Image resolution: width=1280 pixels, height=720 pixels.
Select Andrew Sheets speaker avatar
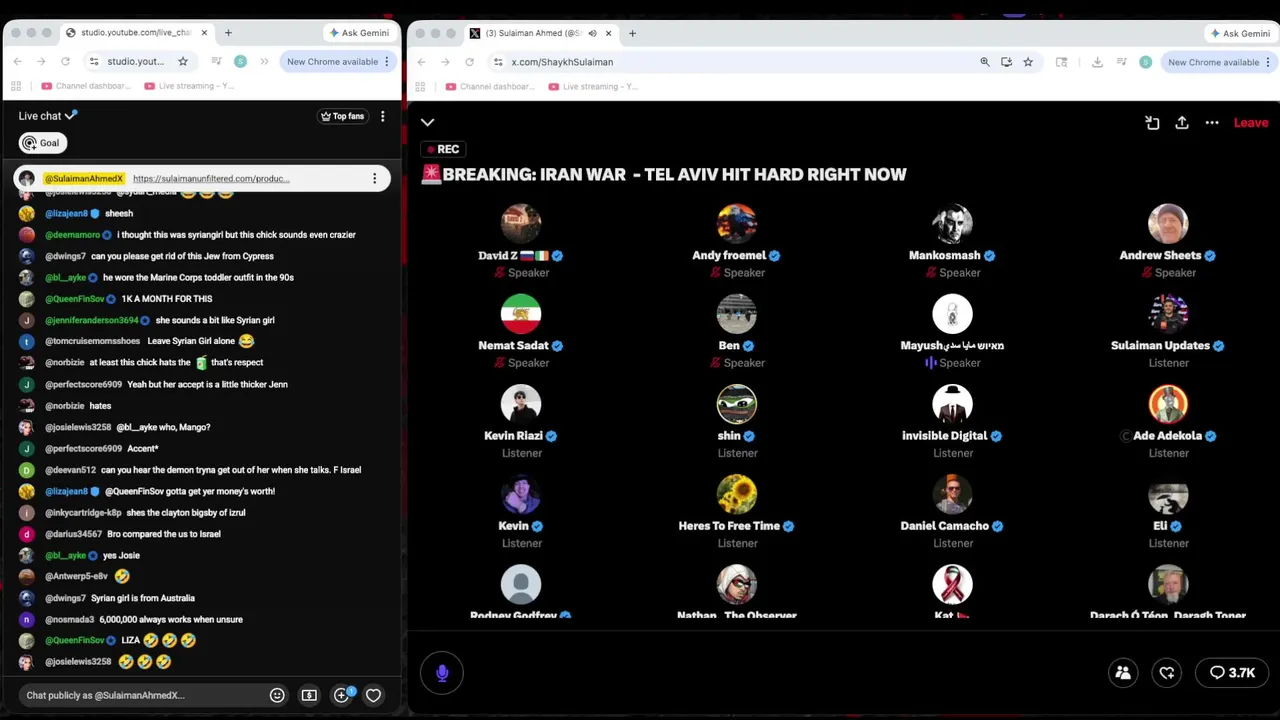click(x=1168, y=224)
